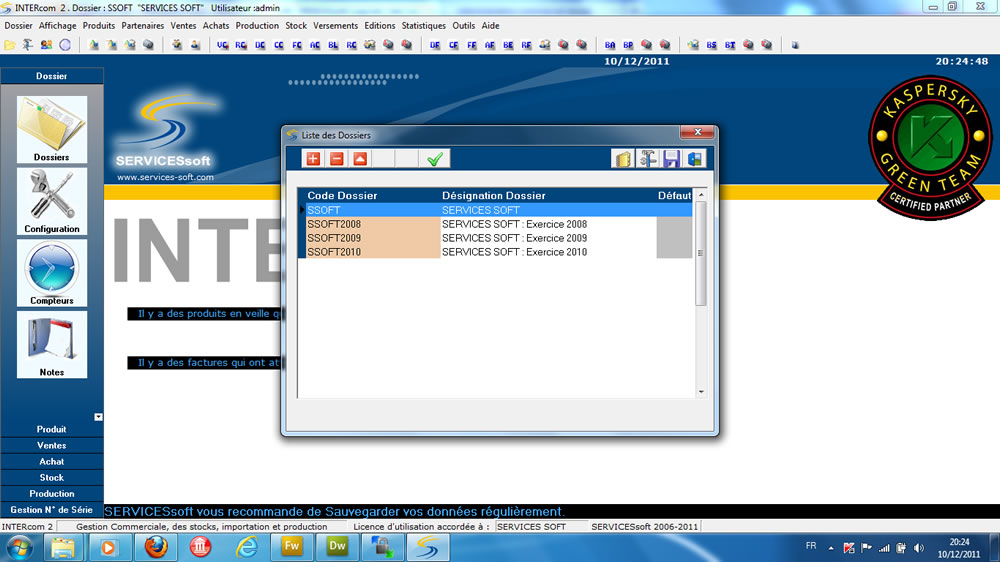Click the Code Dossier column header
Viewport: 1000px width, 562px height.
coord(342,195)
